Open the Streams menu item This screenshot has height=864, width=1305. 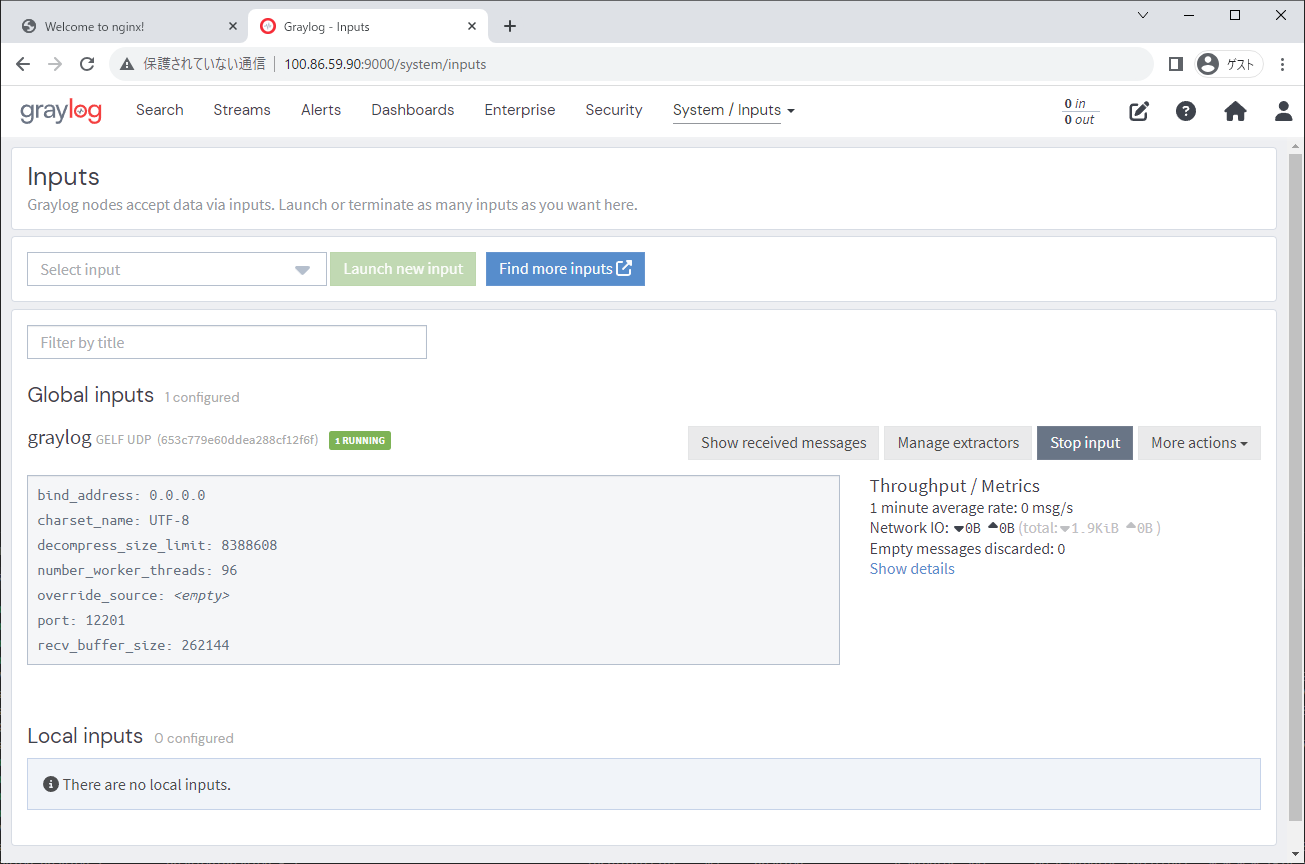point(241,110)
